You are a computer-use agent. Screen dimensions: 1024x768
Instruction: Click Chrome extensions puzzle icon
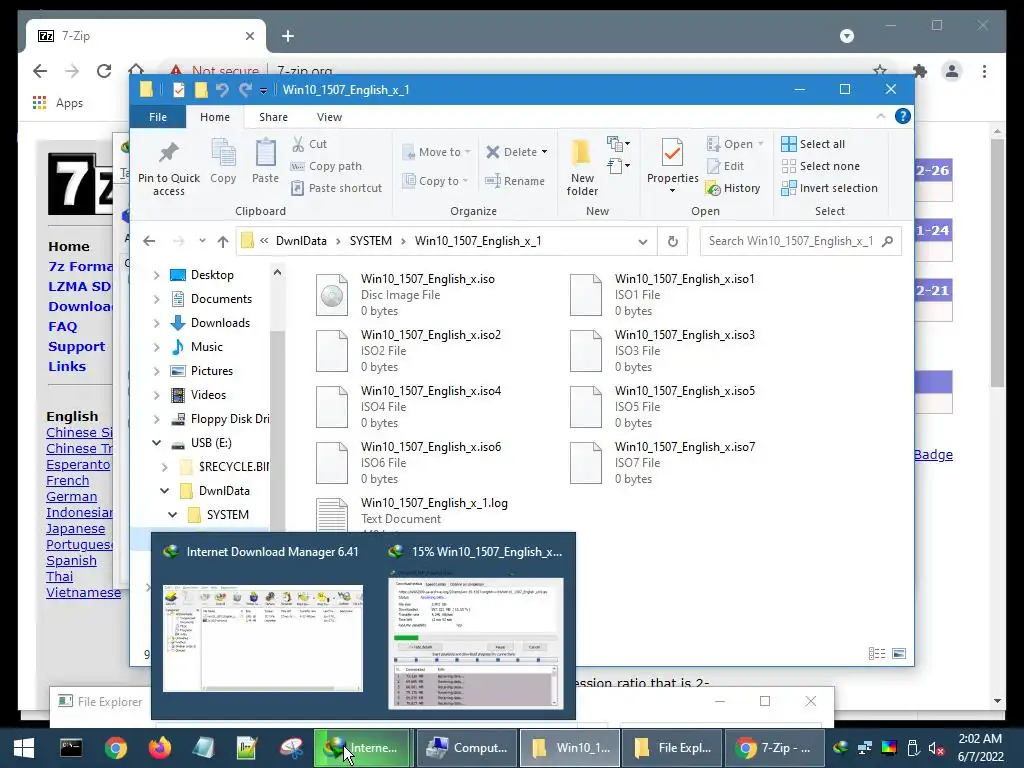[x=920, y=71]
